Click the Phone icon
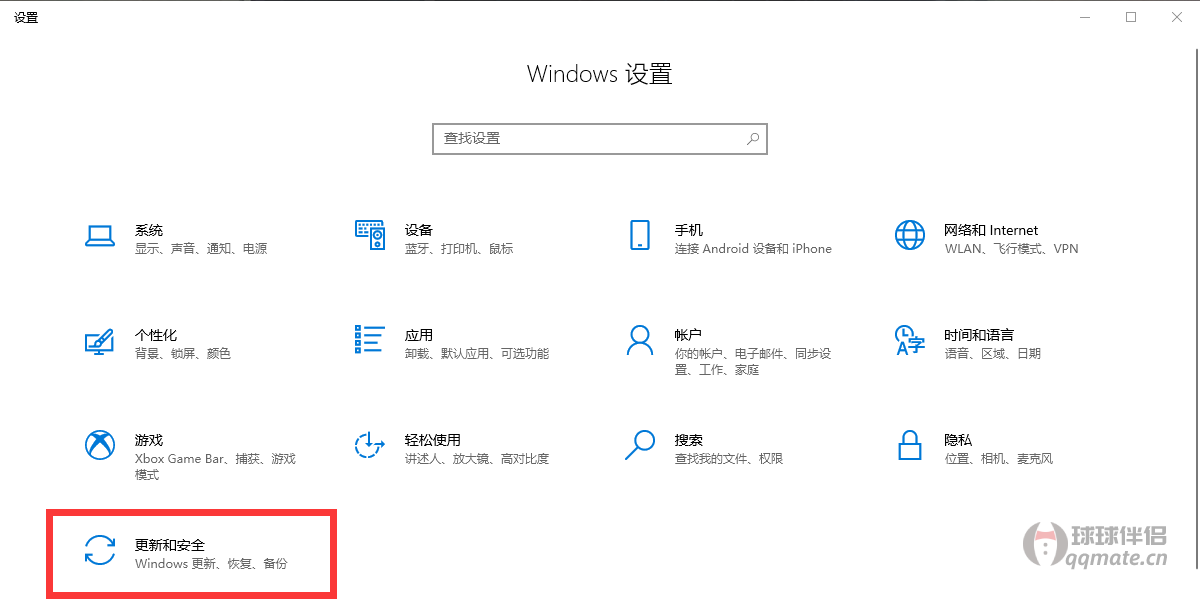 (x=640, y=236)
